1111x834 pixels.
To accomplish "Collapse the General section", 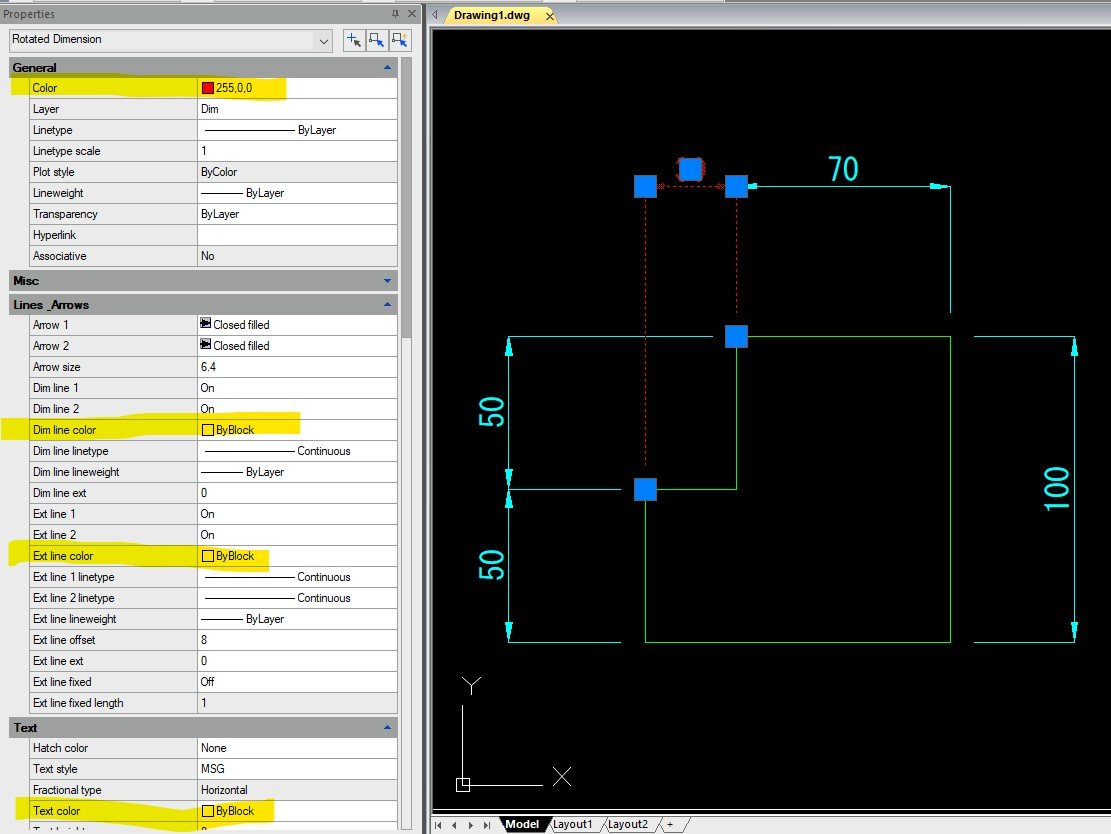I will tap(388, 68).
